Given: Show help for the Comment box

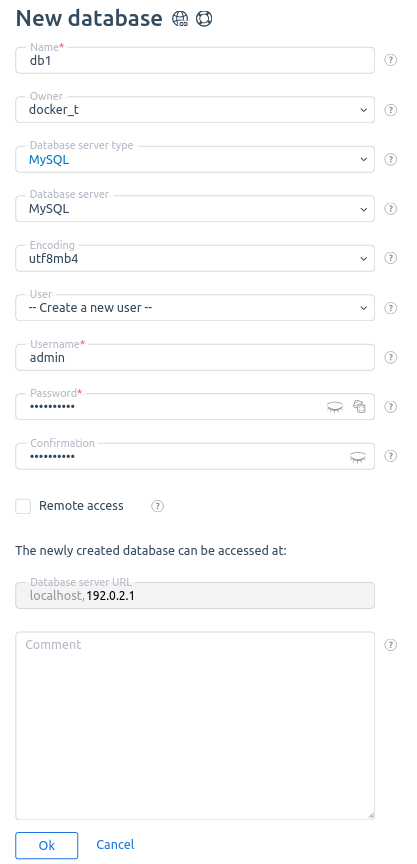Looking at the screenshot, I should 391,645.
